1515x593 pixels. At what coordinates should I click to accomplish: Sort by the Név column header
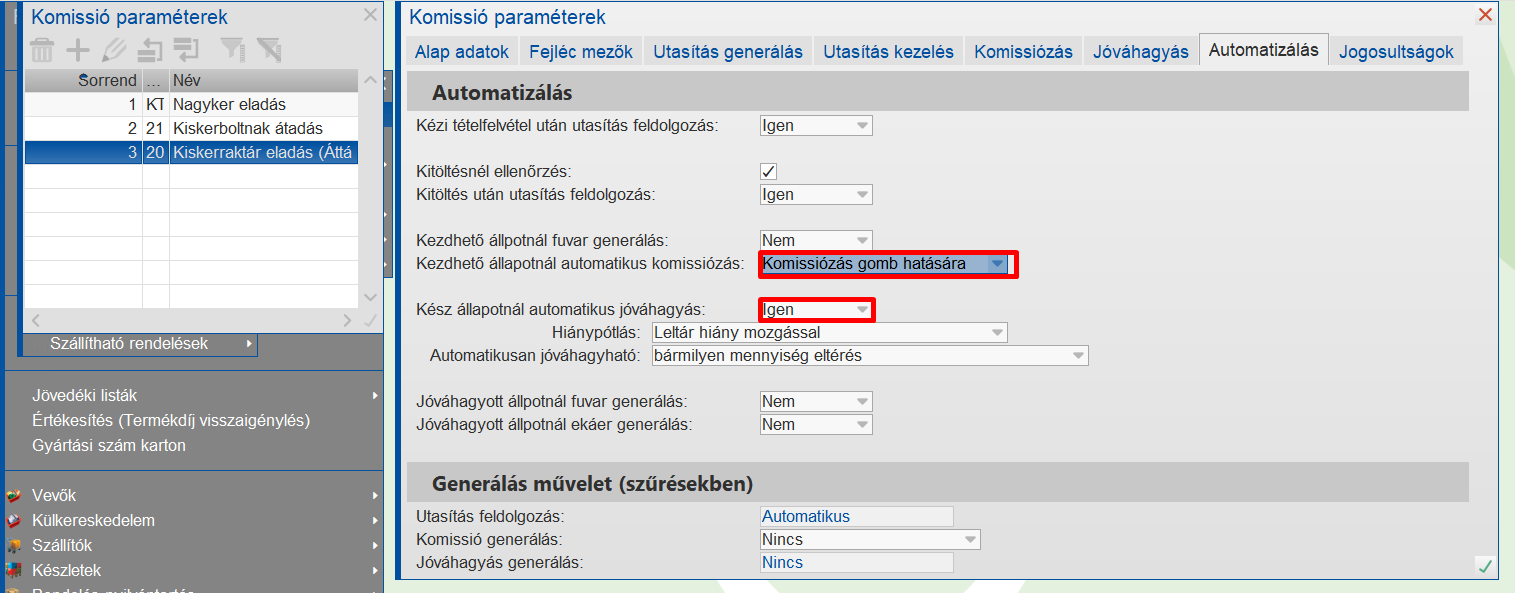coord(263,80)
